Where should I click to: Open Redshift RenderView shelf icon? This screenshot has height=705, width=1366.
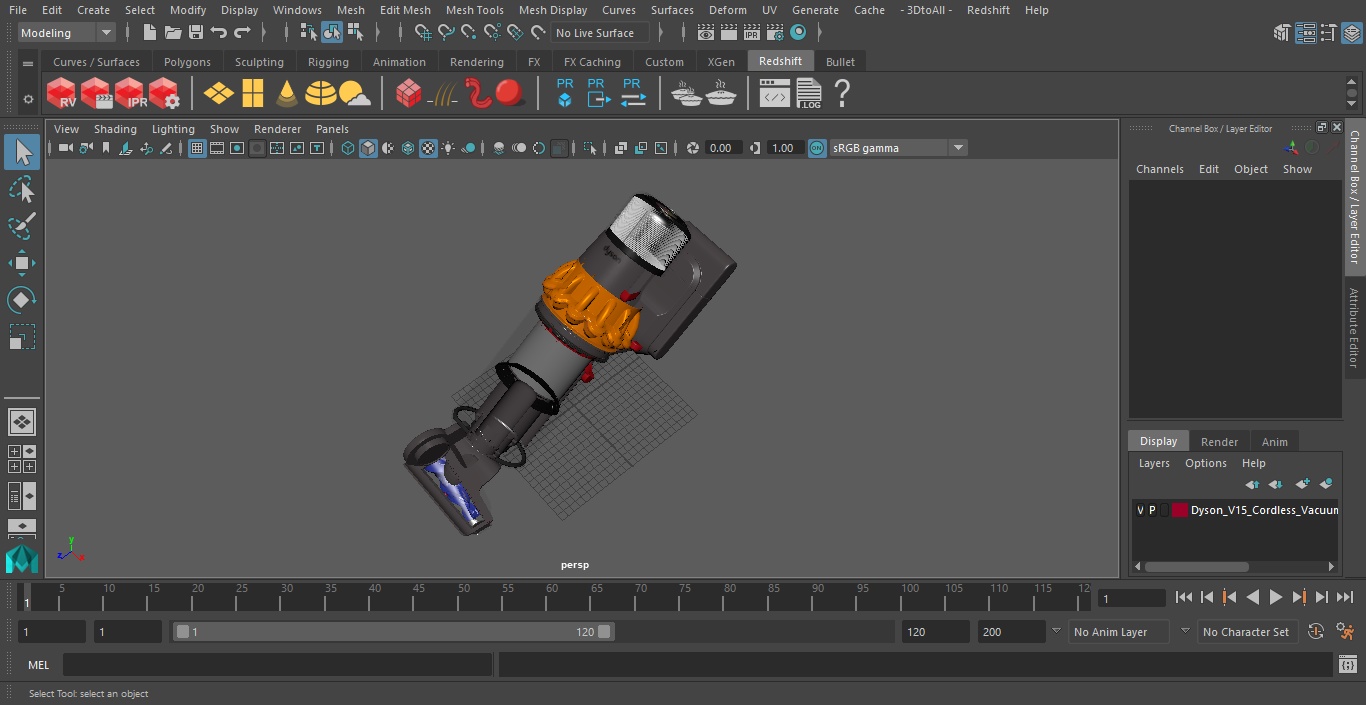(61, 94)
